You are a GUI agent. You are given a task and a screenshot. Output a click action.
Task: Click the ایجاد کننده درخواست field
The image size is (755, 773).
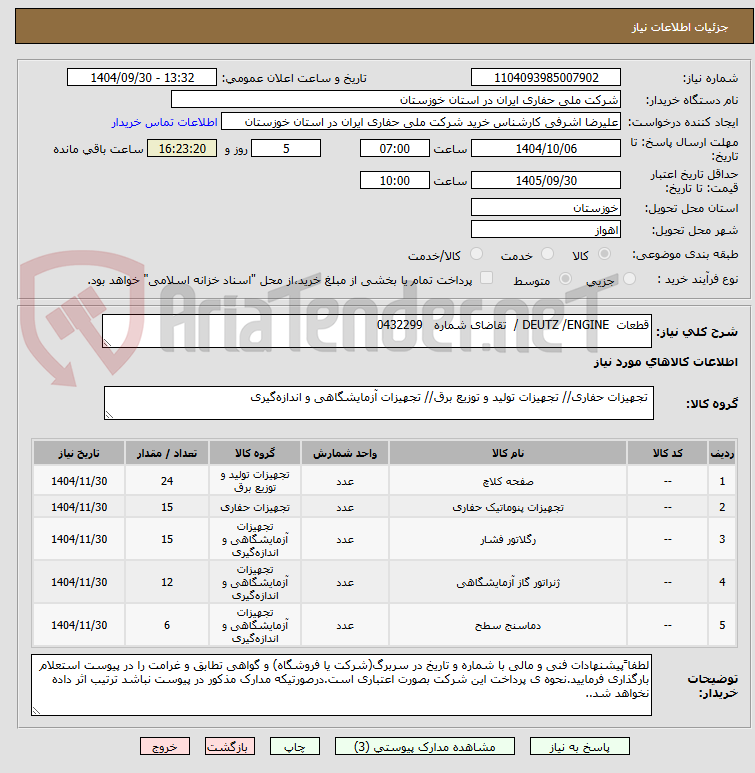[x=421, y=122]
